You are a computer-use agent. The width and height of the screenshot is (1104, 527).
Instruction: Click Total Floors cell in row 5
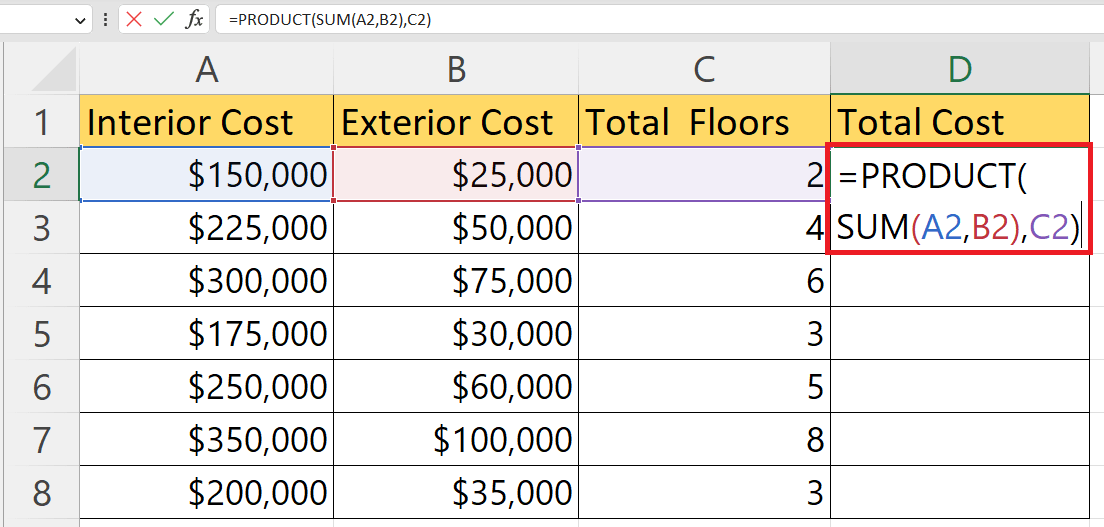[704, 333]
